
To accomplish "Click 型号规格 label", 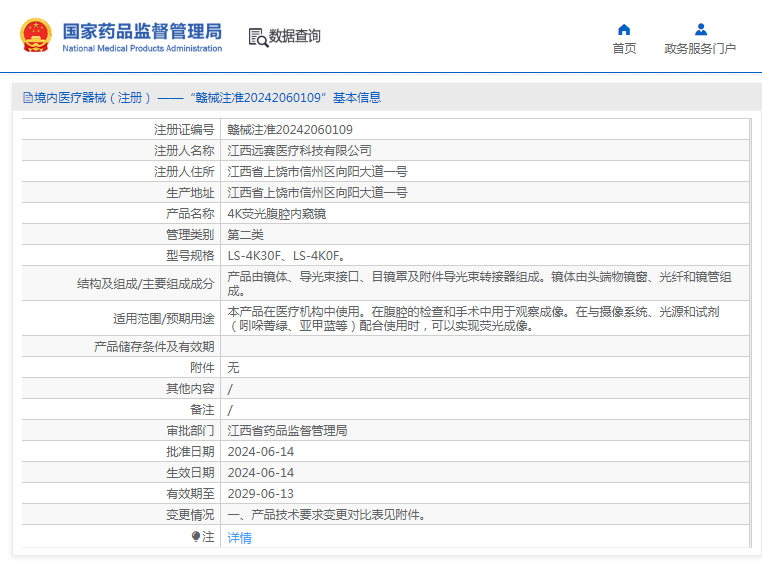I will click(x=190, y=256).
